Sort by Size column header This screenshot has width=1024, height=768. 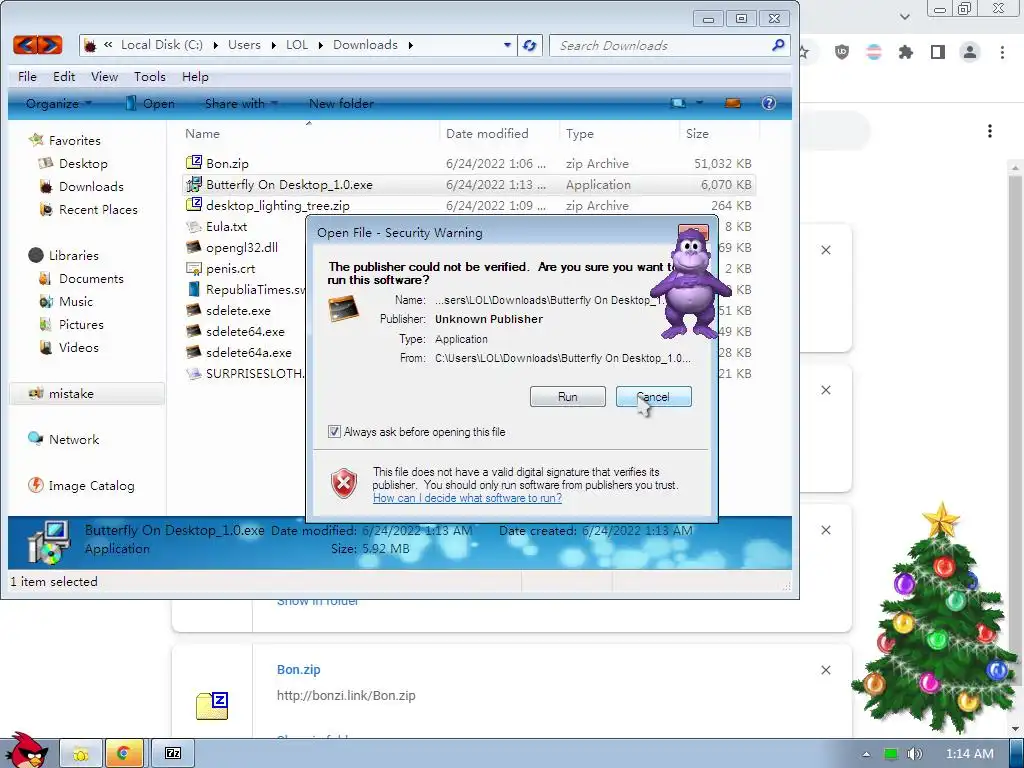click(x=697, y=133)
